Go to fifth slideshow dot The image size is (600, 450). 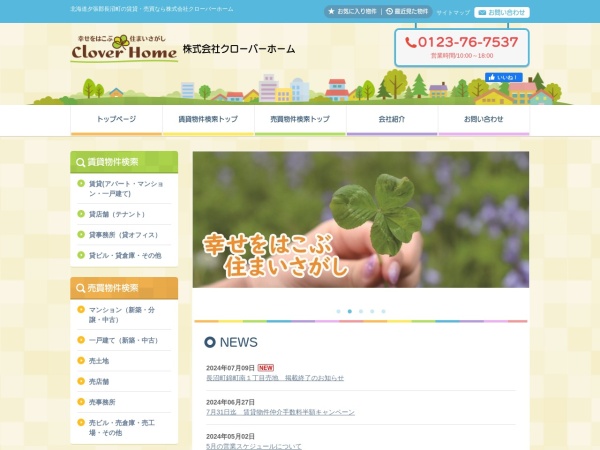coord(383,311)
